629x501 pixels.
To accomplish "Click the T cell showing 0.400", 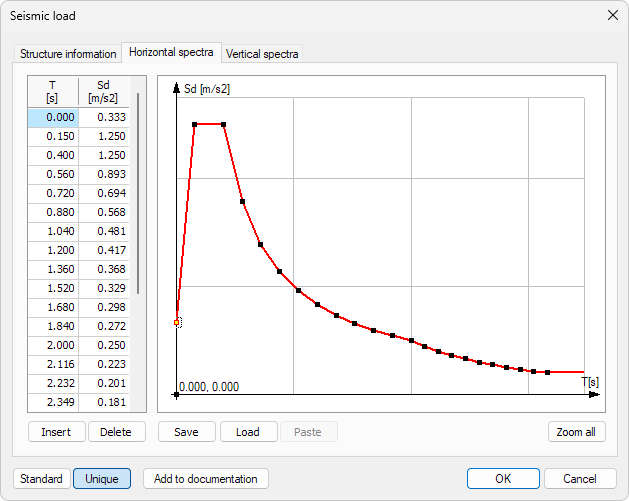I will tap(53, 155).
